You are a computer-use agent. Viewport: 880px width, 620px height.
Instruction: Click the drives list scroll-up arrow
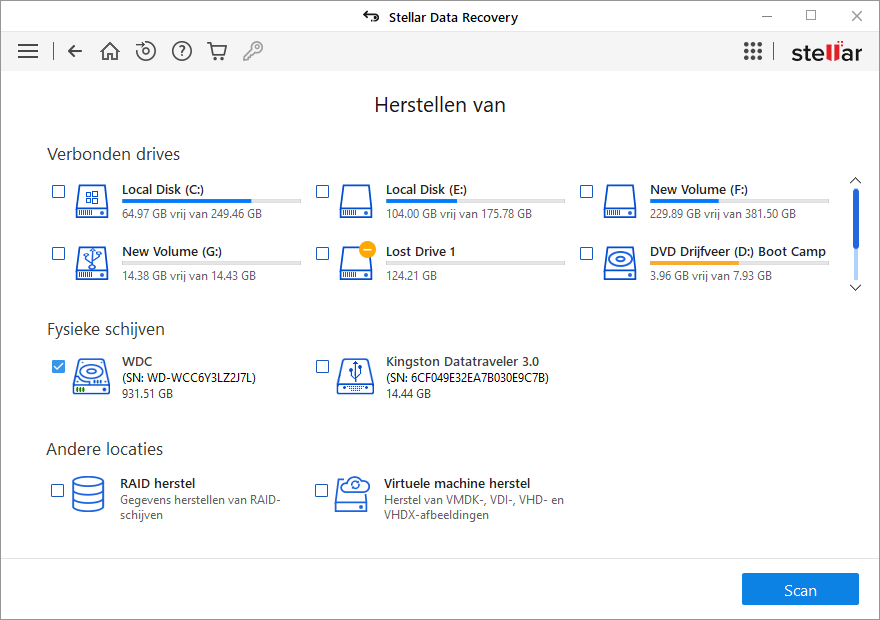click(855, 180)
